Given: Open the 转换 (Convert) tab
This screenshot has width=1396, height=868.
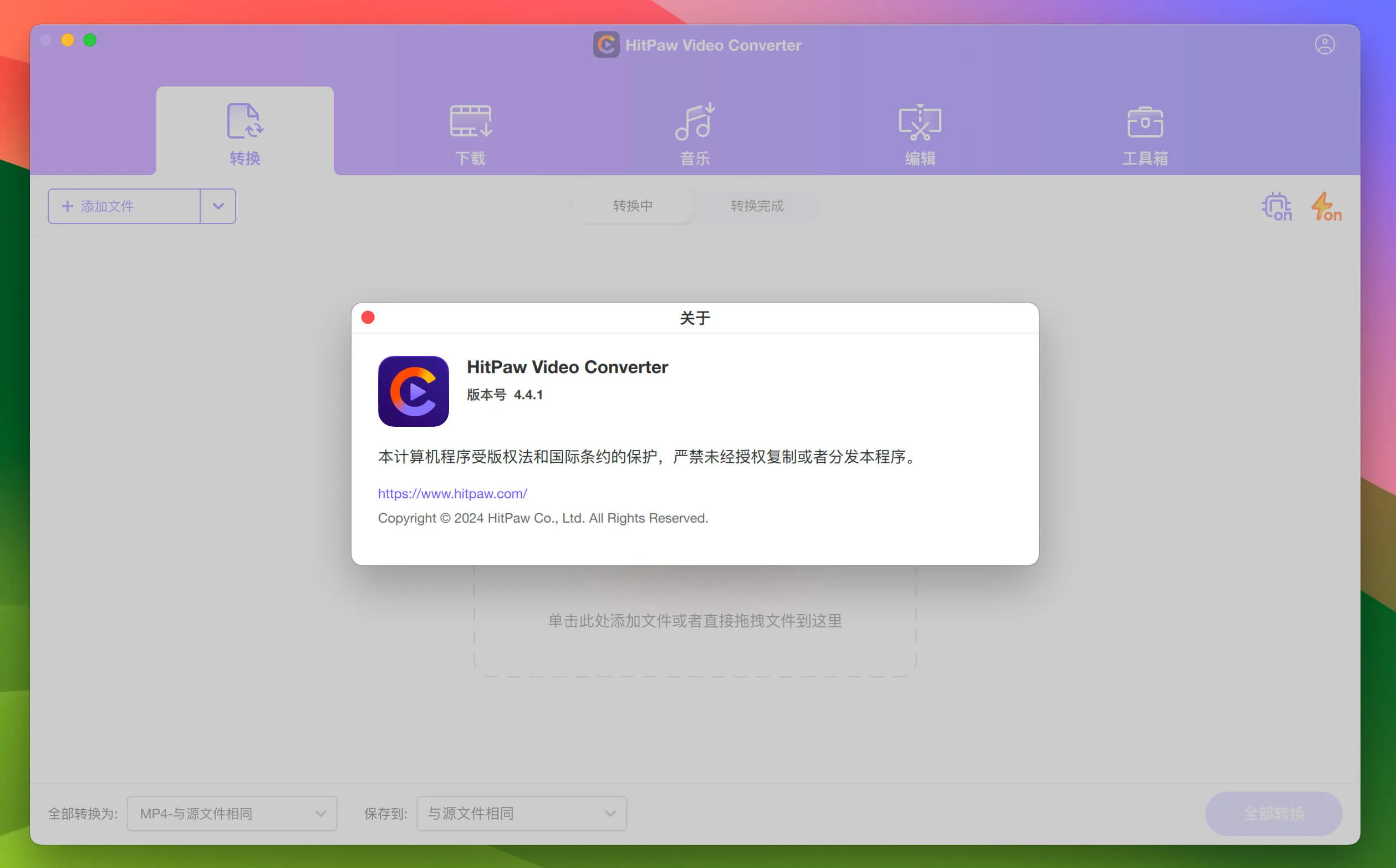Looking at the screenshot, I should [244, 131].
